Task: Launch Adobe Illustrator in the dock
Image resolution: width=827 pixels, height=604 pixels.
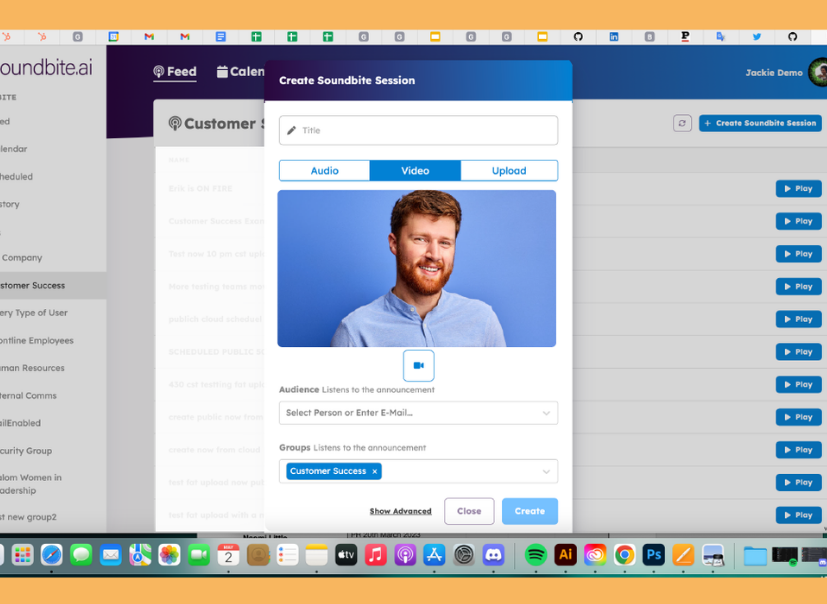Action: pyautogui.click(x=565, y=555)
